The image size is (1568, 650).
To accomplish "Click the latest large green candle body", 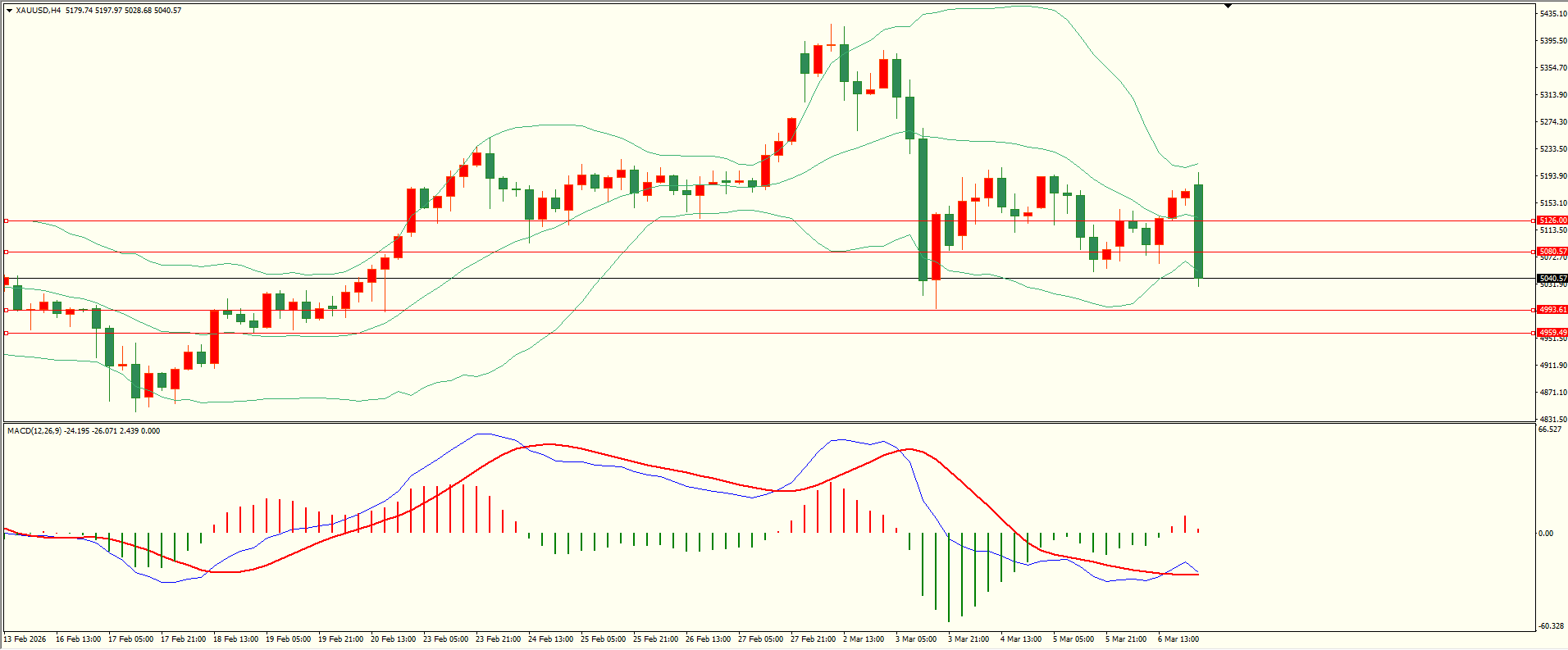I will (1198, 231).
